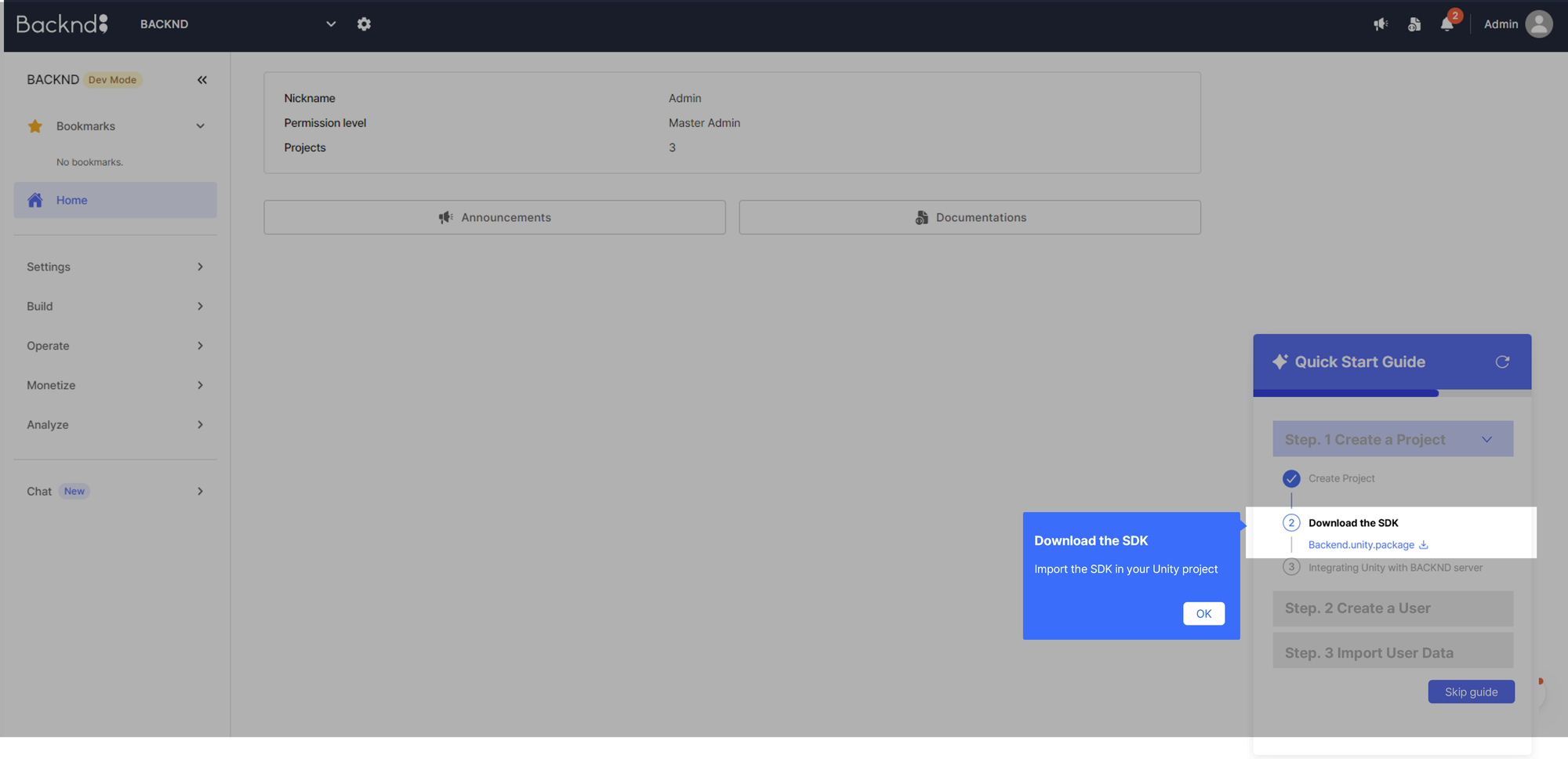Click the project settings gear icon
Screen dimensions: 1568x759
(x=364, y=24)
